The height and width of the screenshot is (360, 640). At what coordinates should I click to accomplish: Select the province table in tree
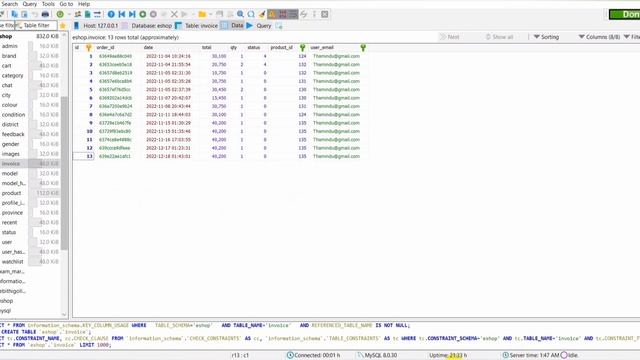pyautogui.click(x=12, y=213)
